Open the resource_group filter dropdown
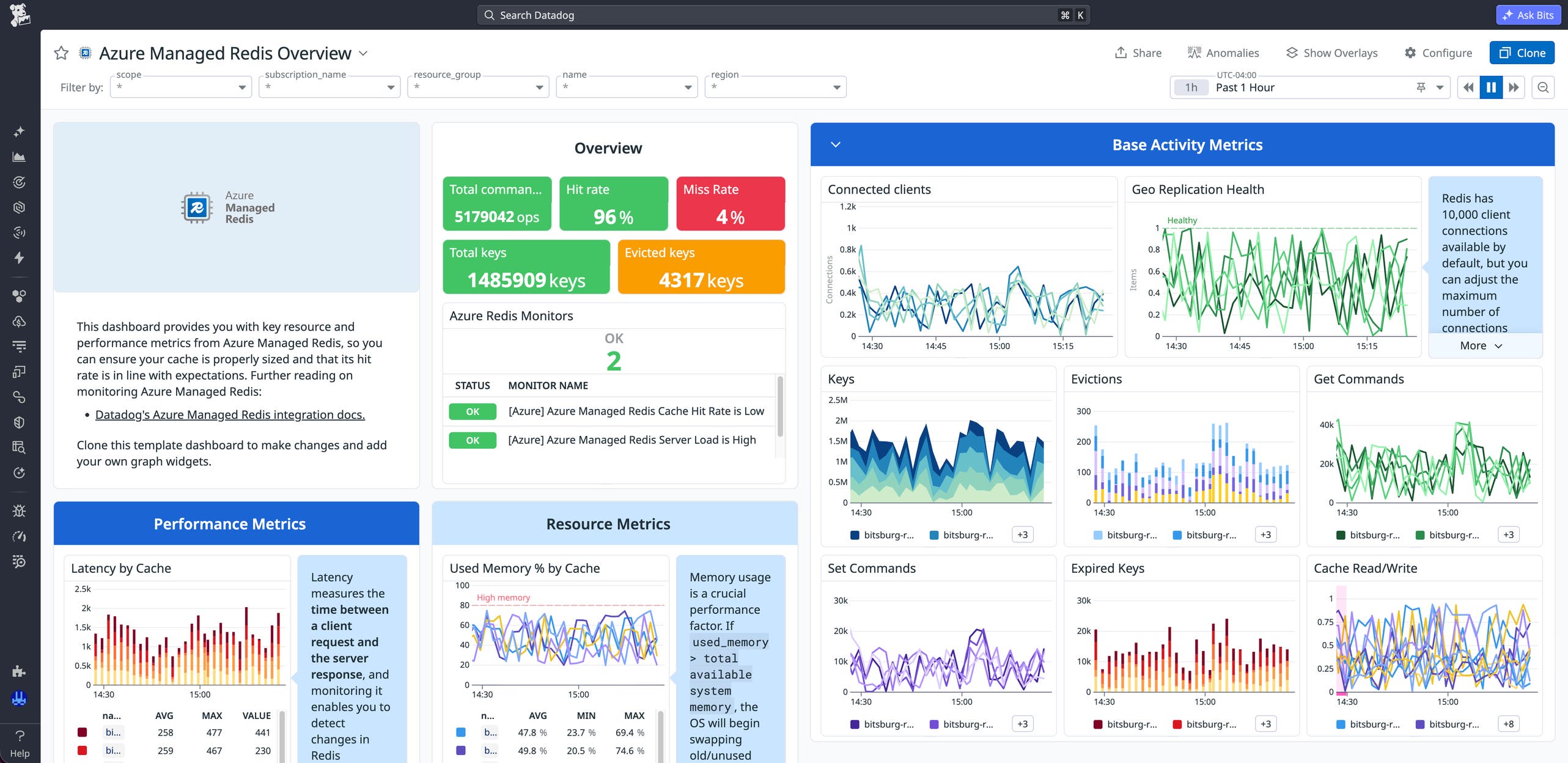Viewport: 1568px width, 763px height. point(478,87)
